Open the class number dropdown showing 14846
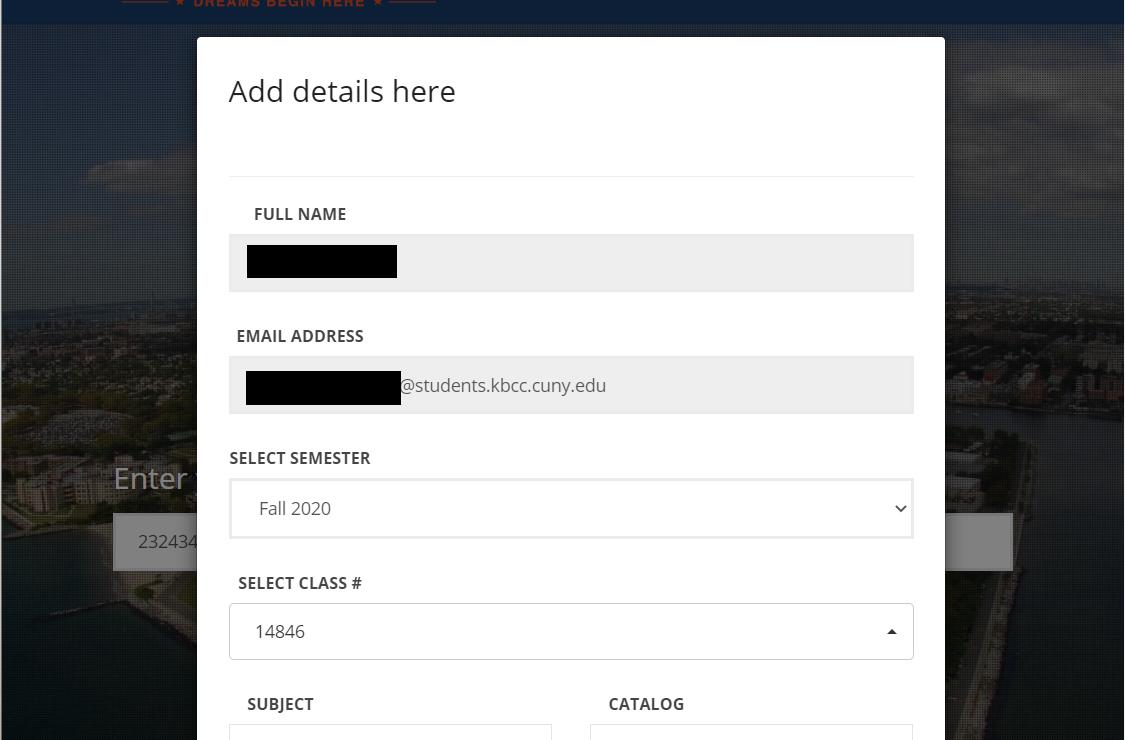Viewport: 1125px width, 740px height. click(570, 631)
